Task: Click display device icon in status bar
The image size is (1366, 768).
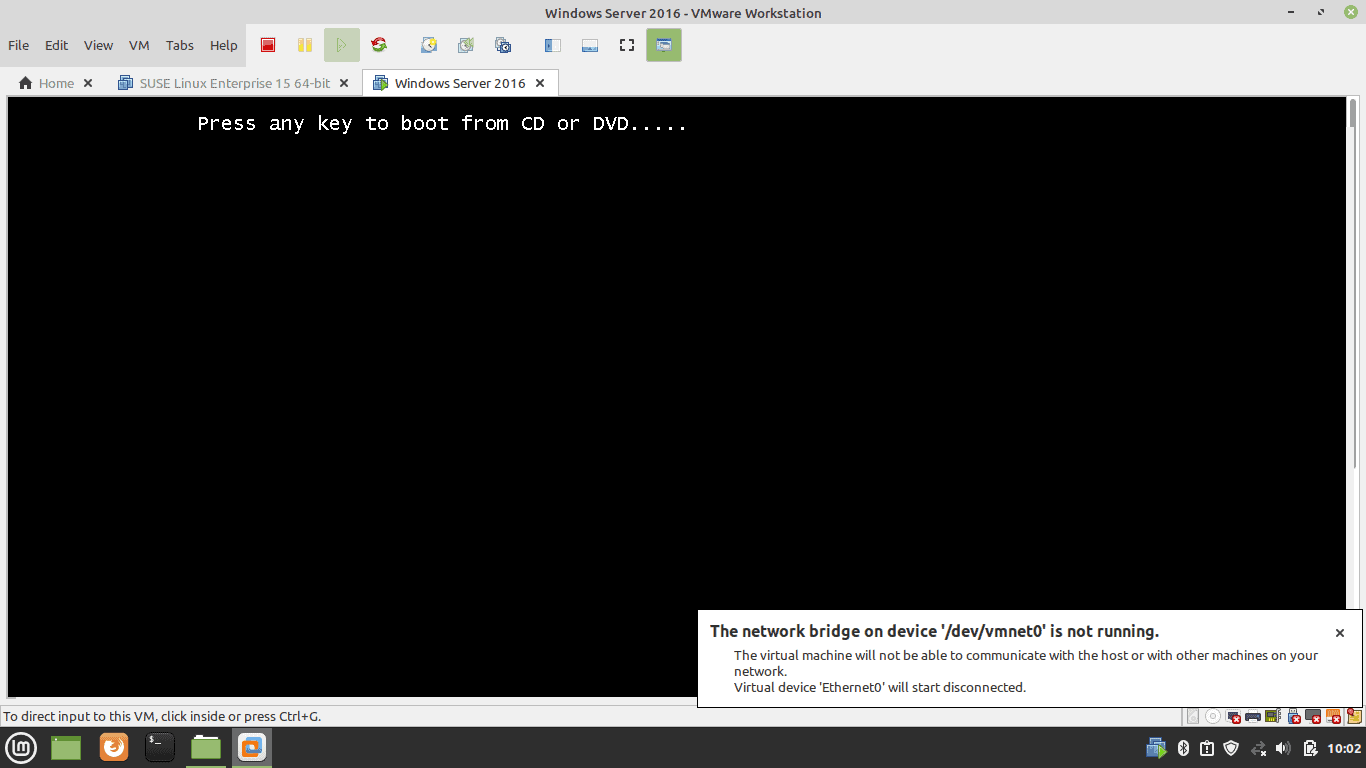Action: (x=1313, y=716)
